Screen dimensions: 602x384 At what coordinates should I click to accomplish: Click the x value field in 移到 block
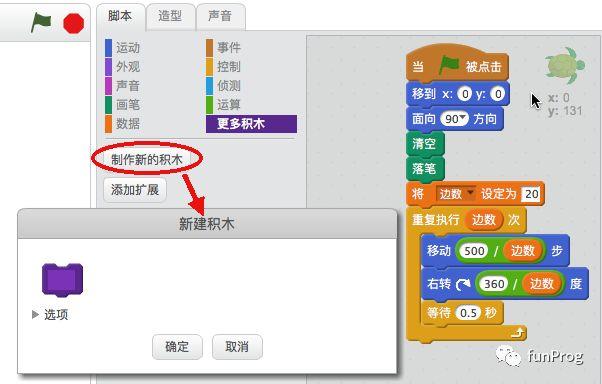pyautogui.click(x=465, y=94)
